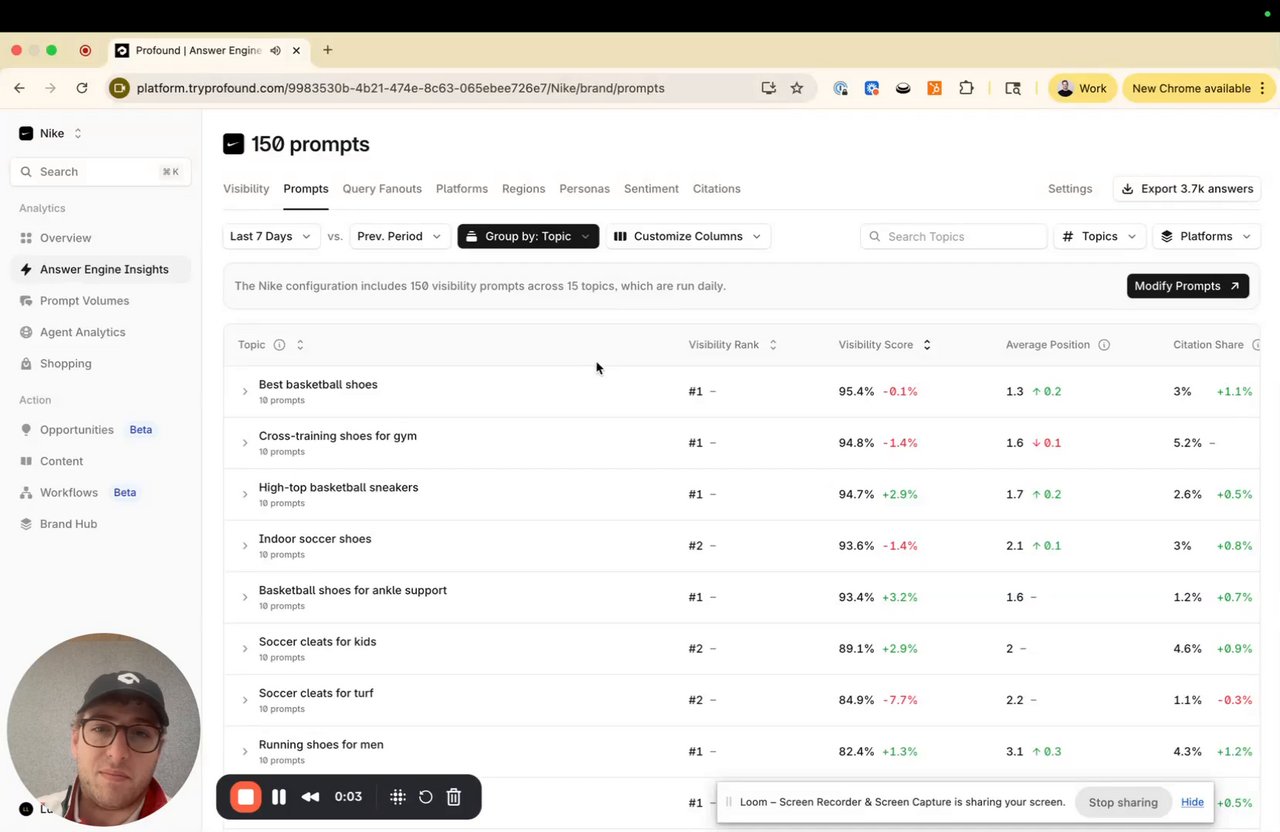This screenshot has height=832, width=1280.
Task: Click the Work profile button
Action: (x=1082, y=88)
